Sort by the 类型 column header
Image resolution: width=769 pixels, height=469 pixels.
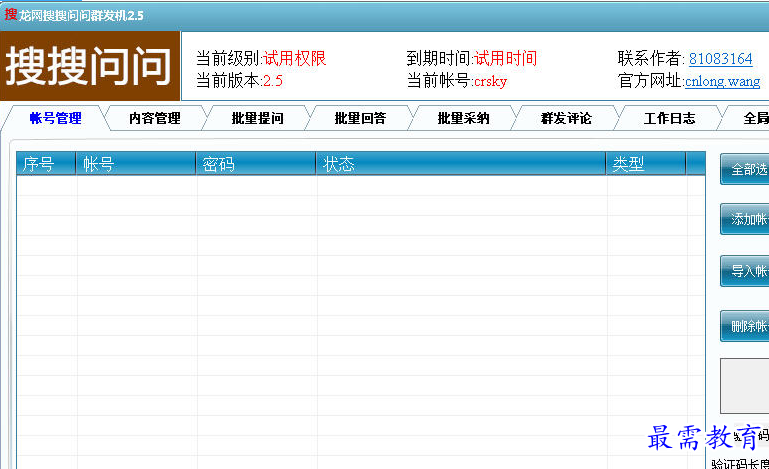tap(645, 163)
